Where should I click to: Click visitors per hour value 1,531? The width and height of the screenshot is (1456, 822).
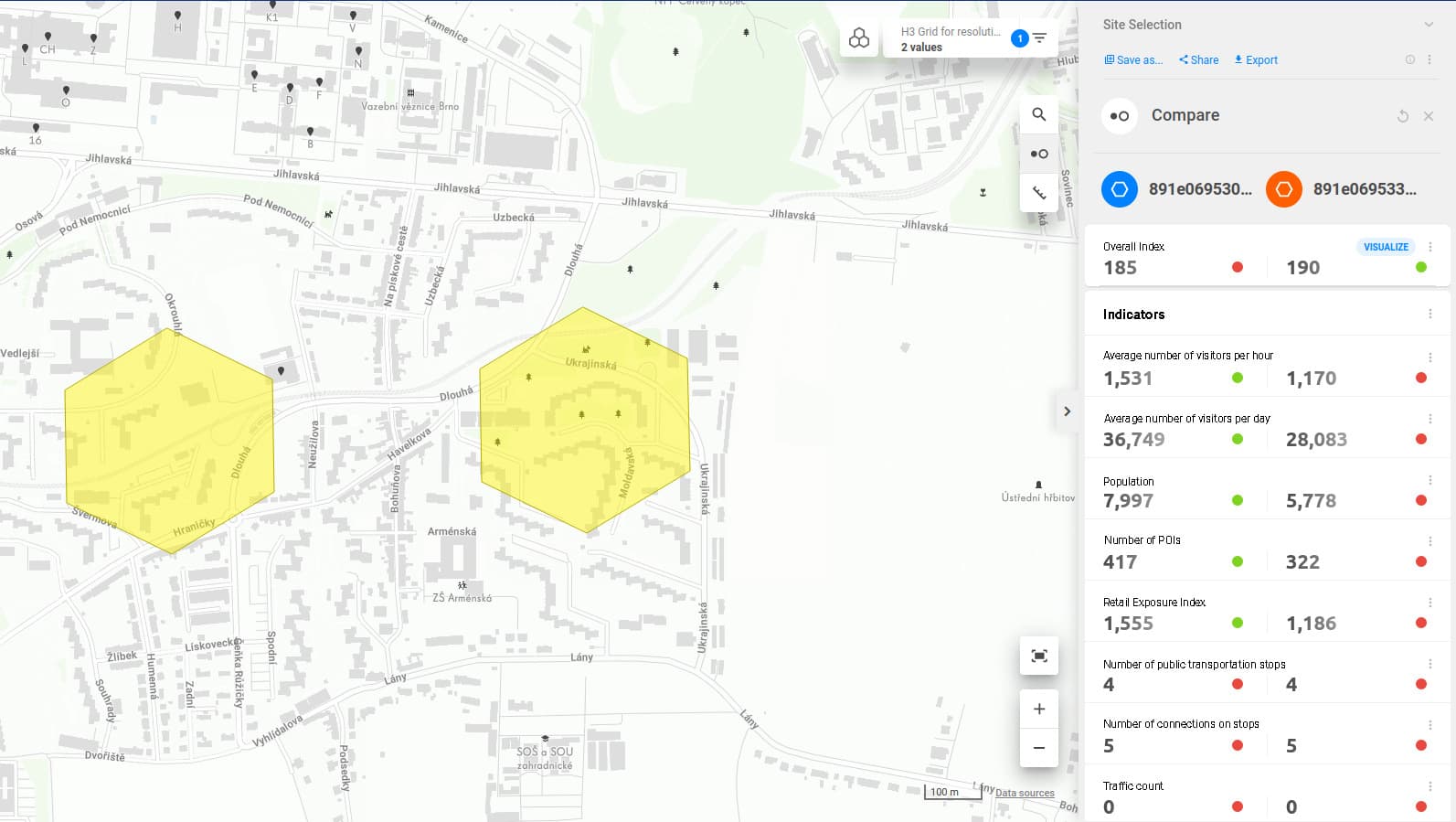(1128, 379)
